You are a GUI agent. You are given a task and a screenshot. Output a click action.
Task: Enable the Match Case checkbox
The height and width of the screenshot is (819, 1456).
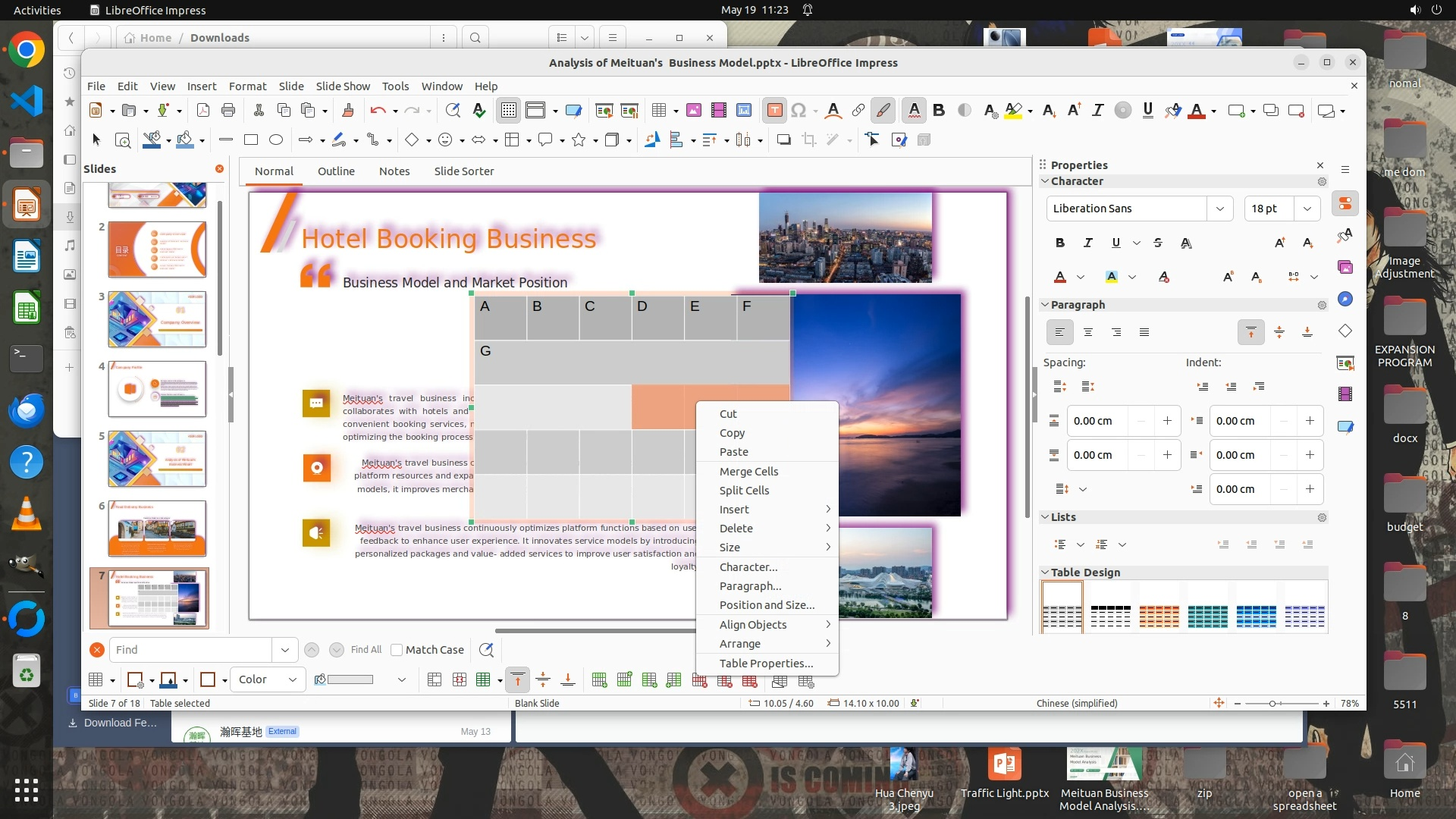pos(397,650)
